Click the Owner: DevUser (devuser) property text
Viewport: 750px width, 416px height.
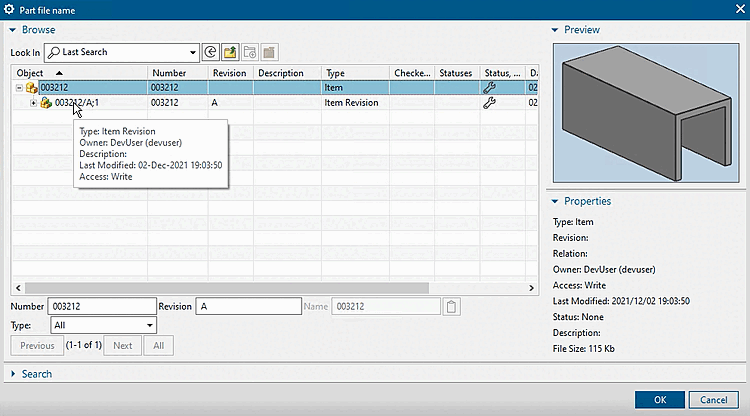pyautogui.click(x=604, y=269)
